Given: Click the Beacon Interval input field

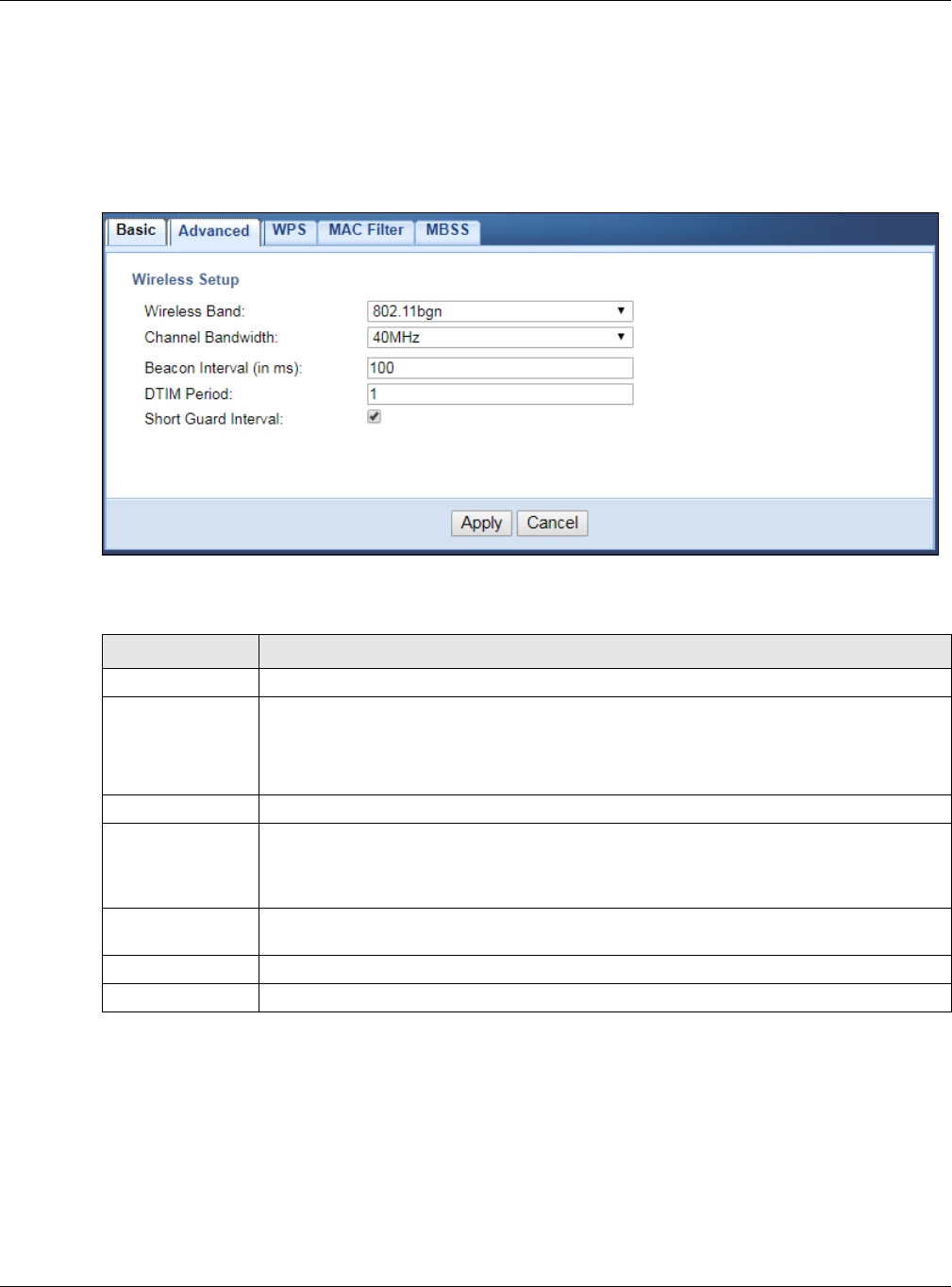Looking at the screenshot, I should click(500, 368).
